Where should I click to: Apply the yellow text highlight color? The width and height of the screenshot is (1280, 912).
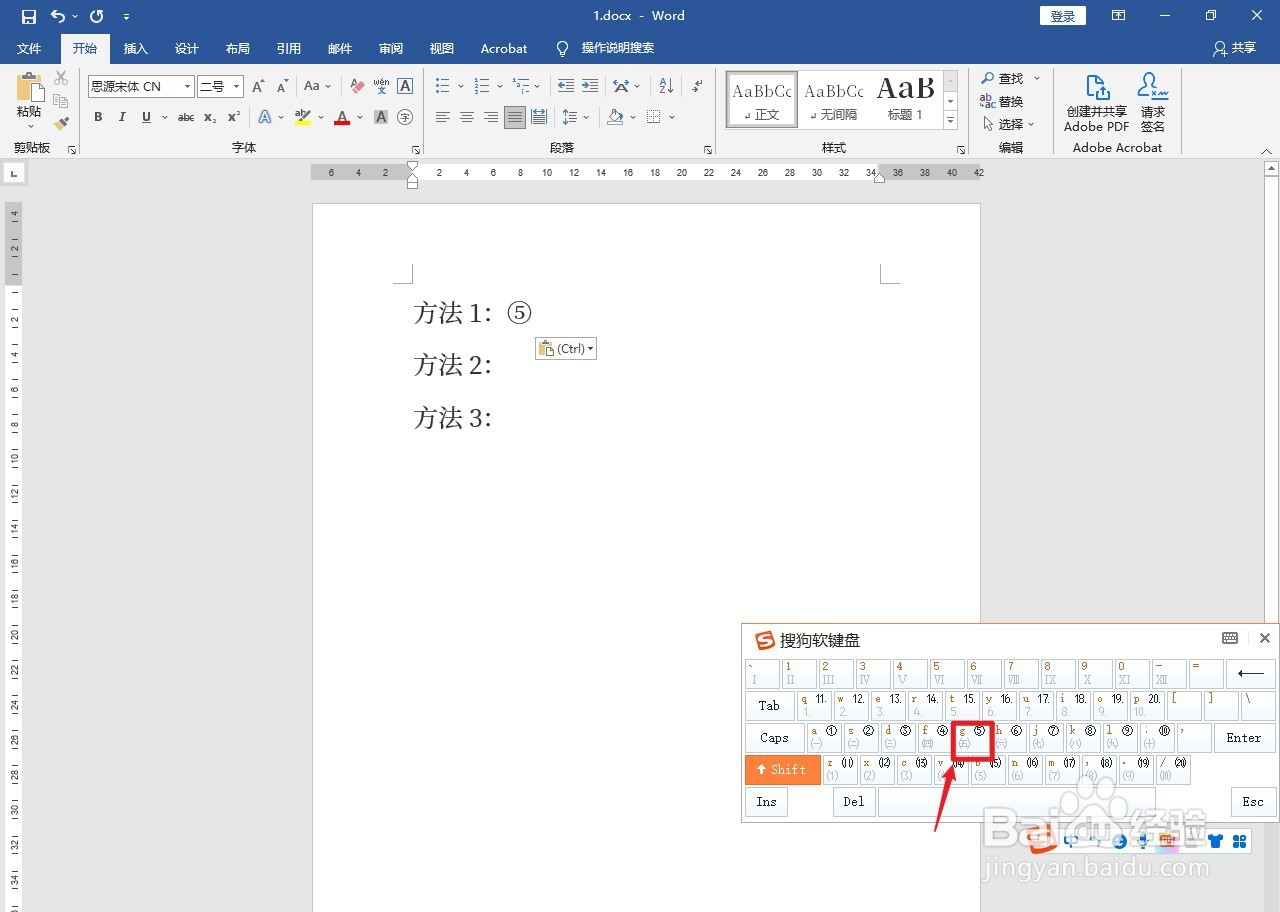(303, 117)
